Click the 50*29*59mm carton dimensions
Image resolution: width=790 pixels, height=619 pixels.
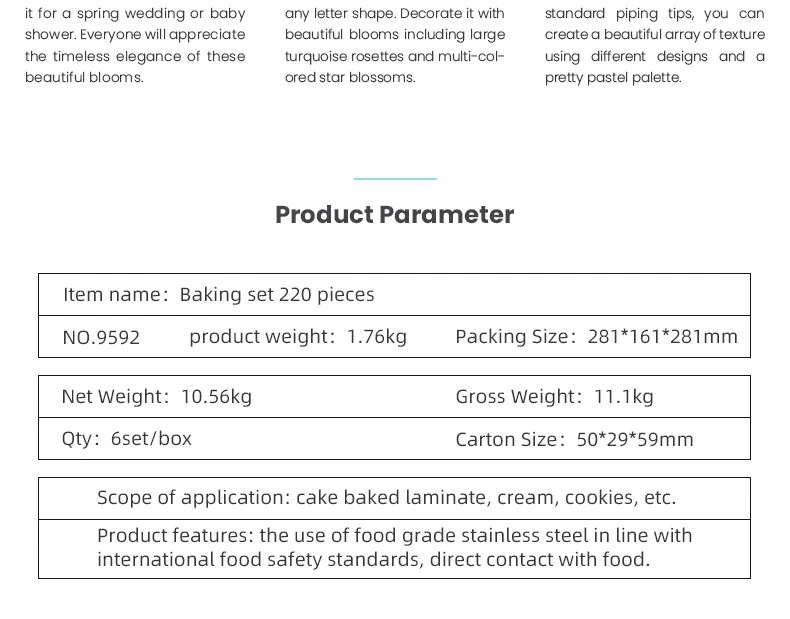(635, 440)
